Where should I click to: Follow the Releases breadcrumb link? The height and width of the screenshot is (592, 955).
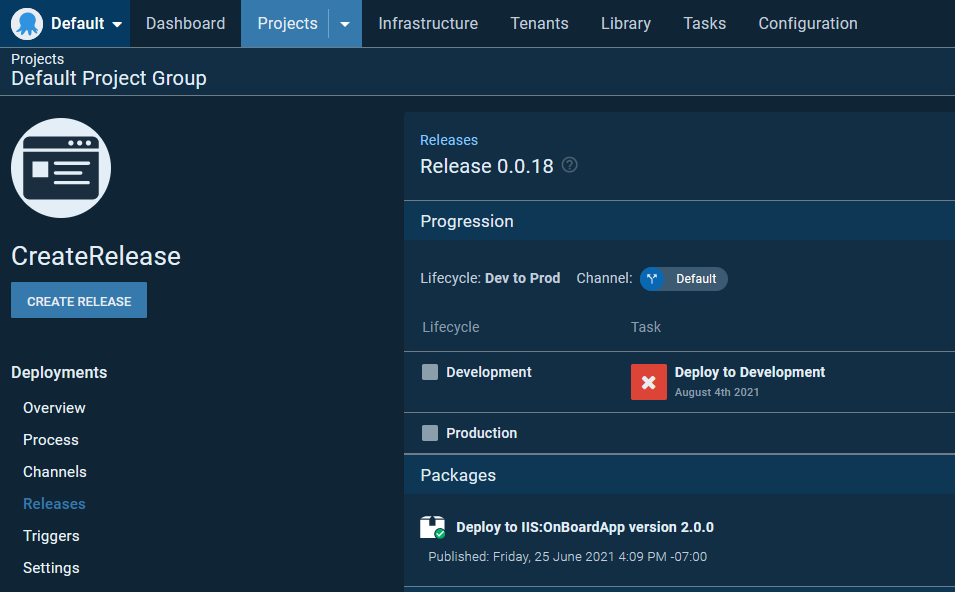tap(449, 140)
